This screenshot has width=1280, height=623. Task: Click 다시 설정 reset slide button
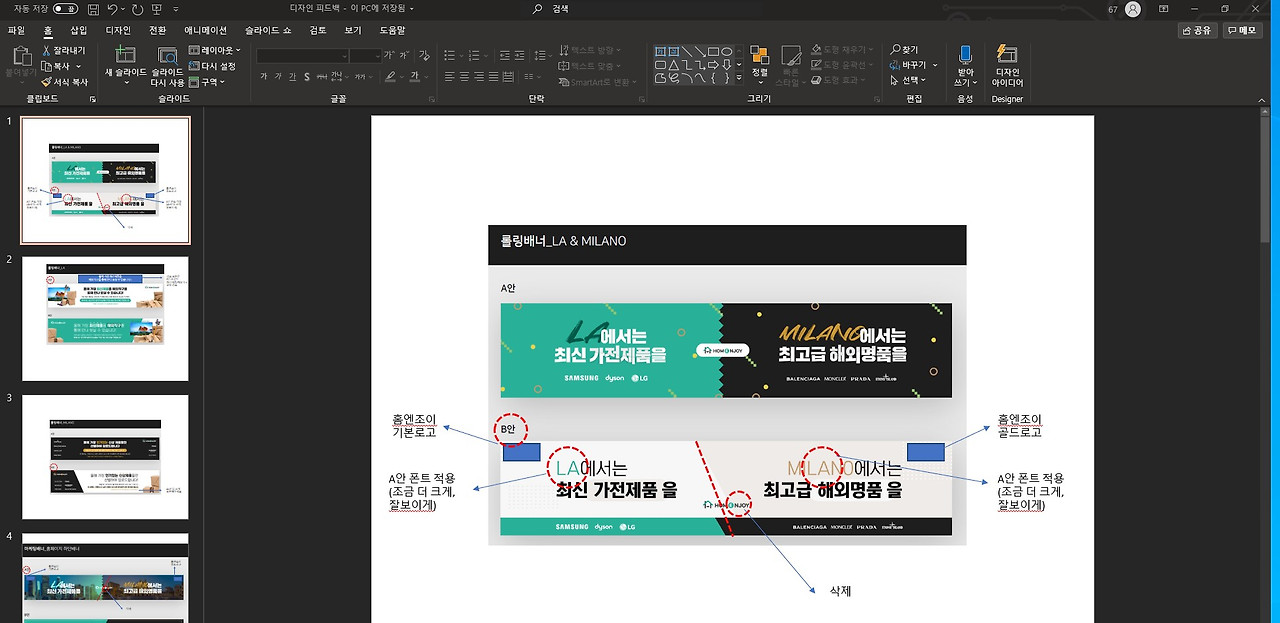[212, 66]
